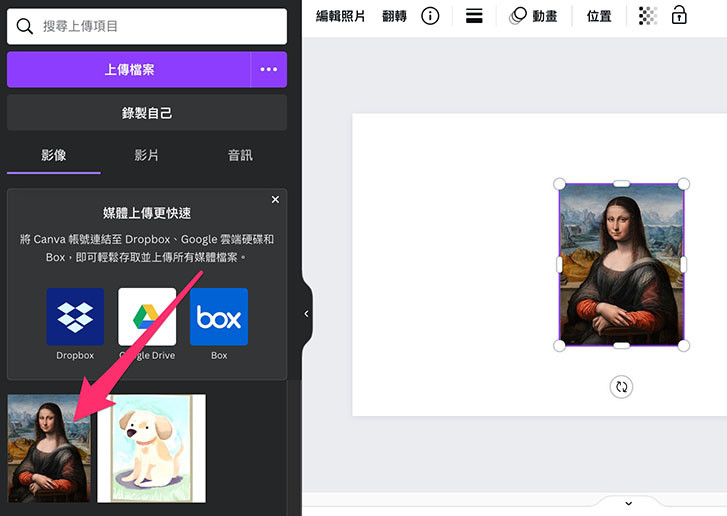Click the Mona Lisa image on canvas
The height and width of the screenshot is (516, 727).
click(x=621, y=265)
